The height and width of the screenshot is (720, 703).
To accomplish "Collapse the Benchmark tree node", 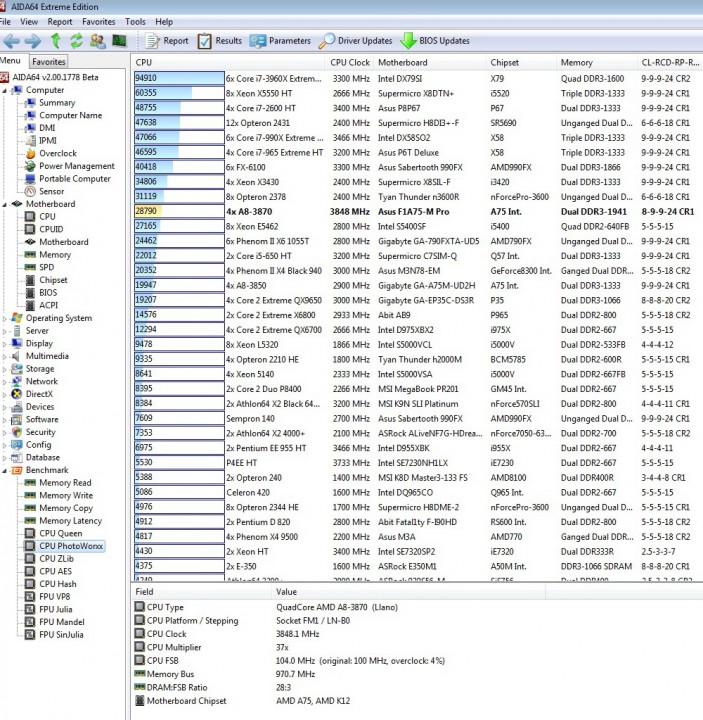I will point(5,470).
